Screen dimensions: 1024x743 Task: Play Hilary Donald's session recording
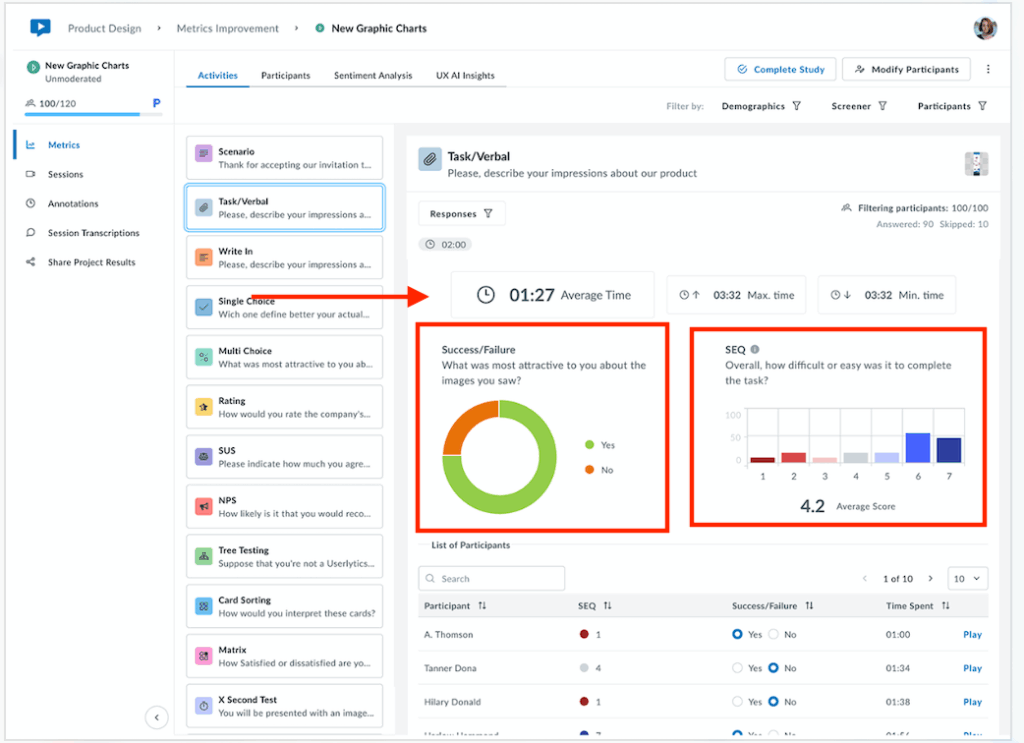[x=971, y=701]
